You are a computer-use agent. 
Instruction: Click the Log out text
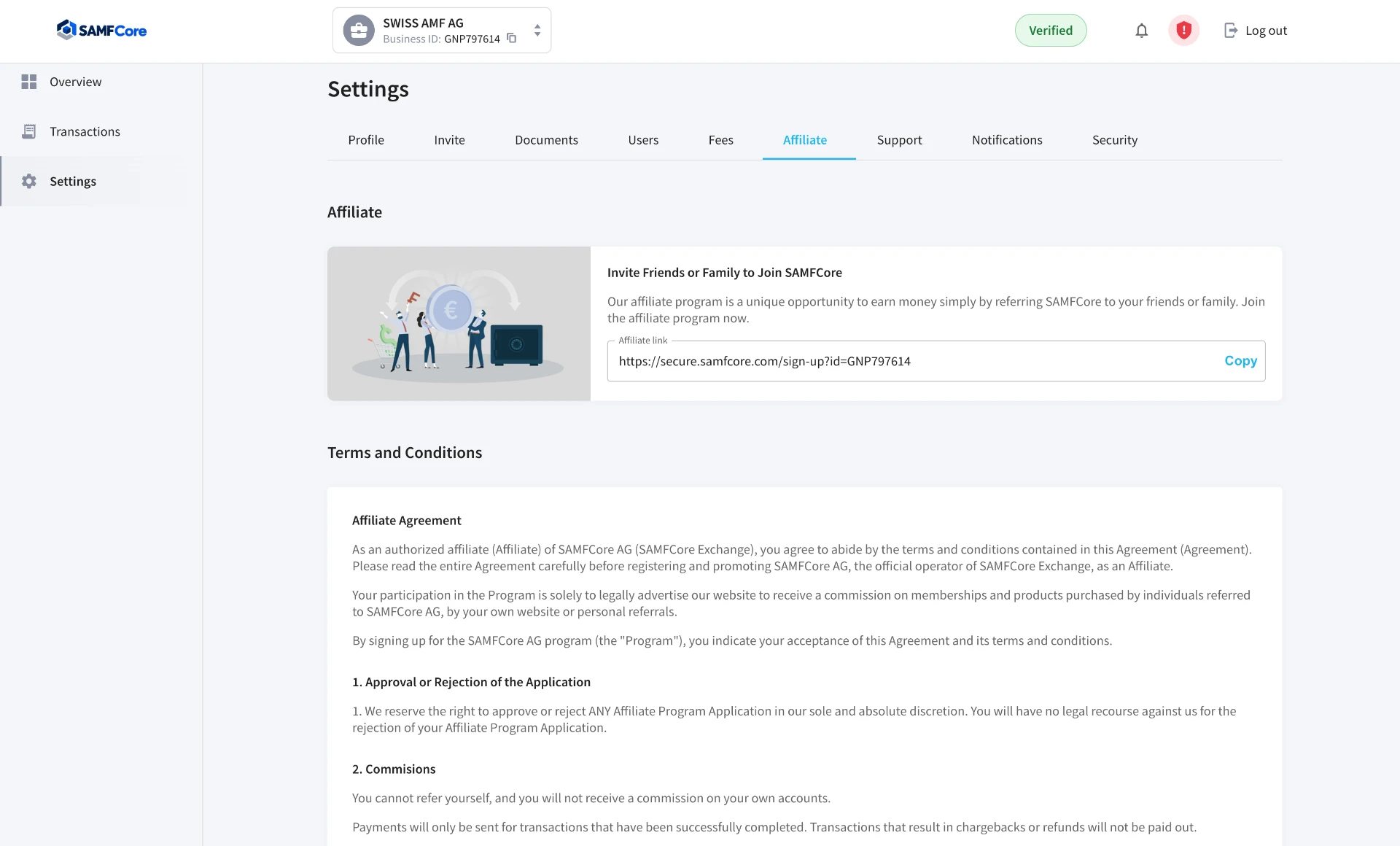pos(1266,31)
